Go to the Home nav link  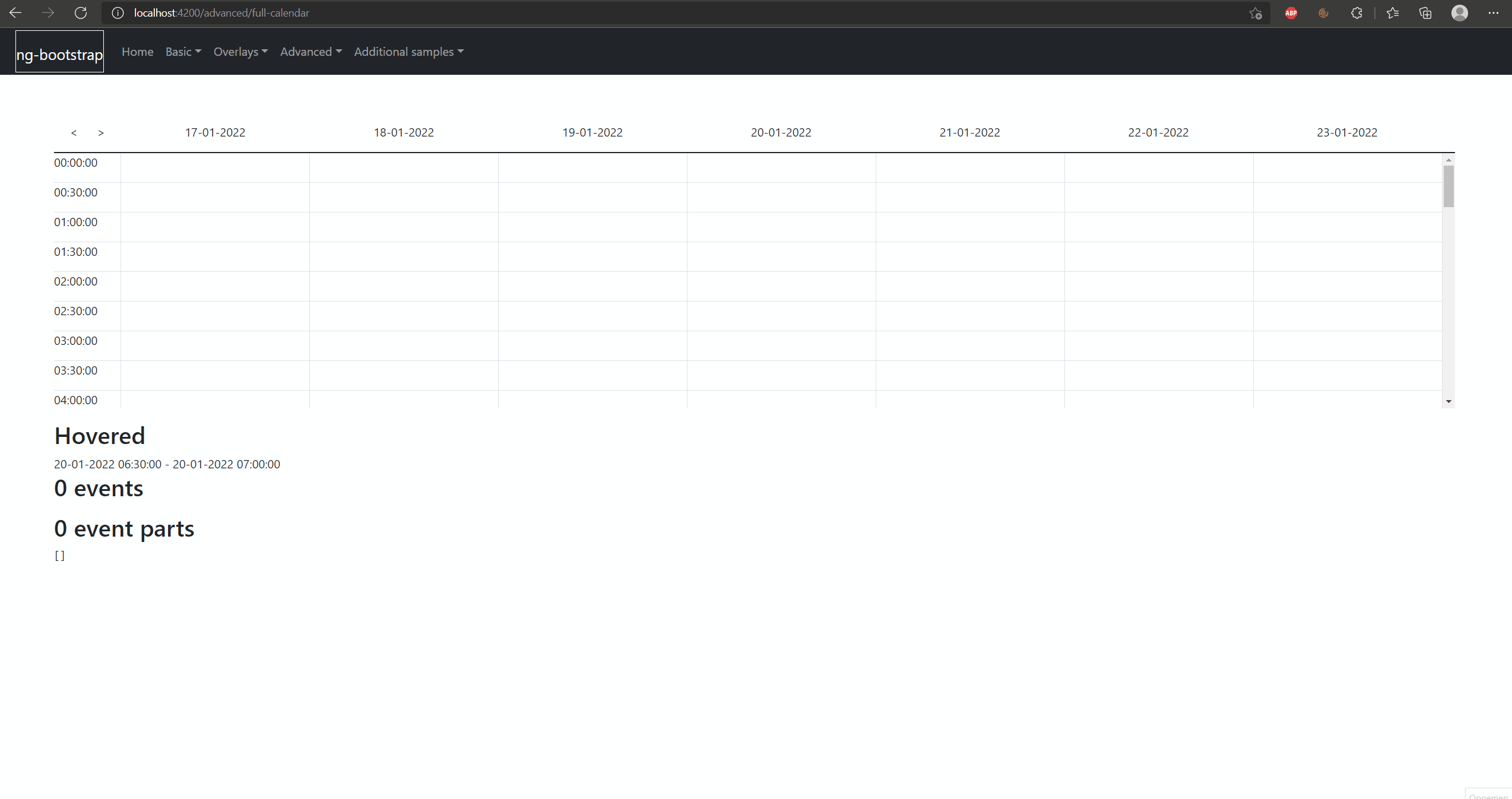coord(137,52)
